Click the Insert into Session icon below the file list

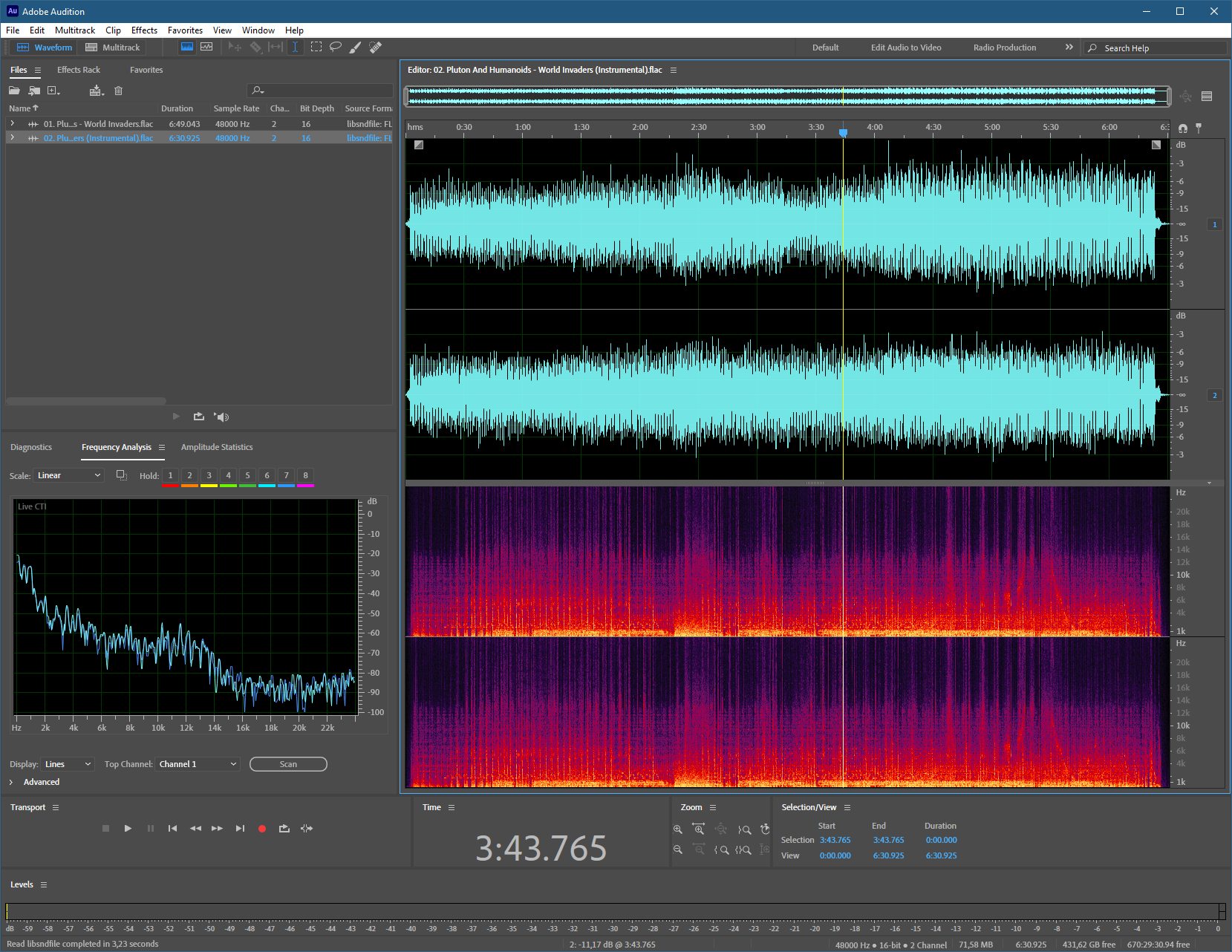(x=198, y=417)
